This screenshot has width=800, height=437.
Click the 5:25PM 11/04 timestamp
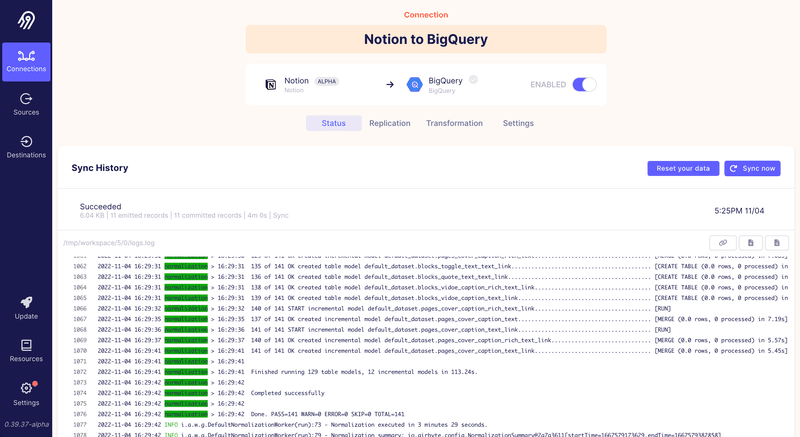pos(739,211)
